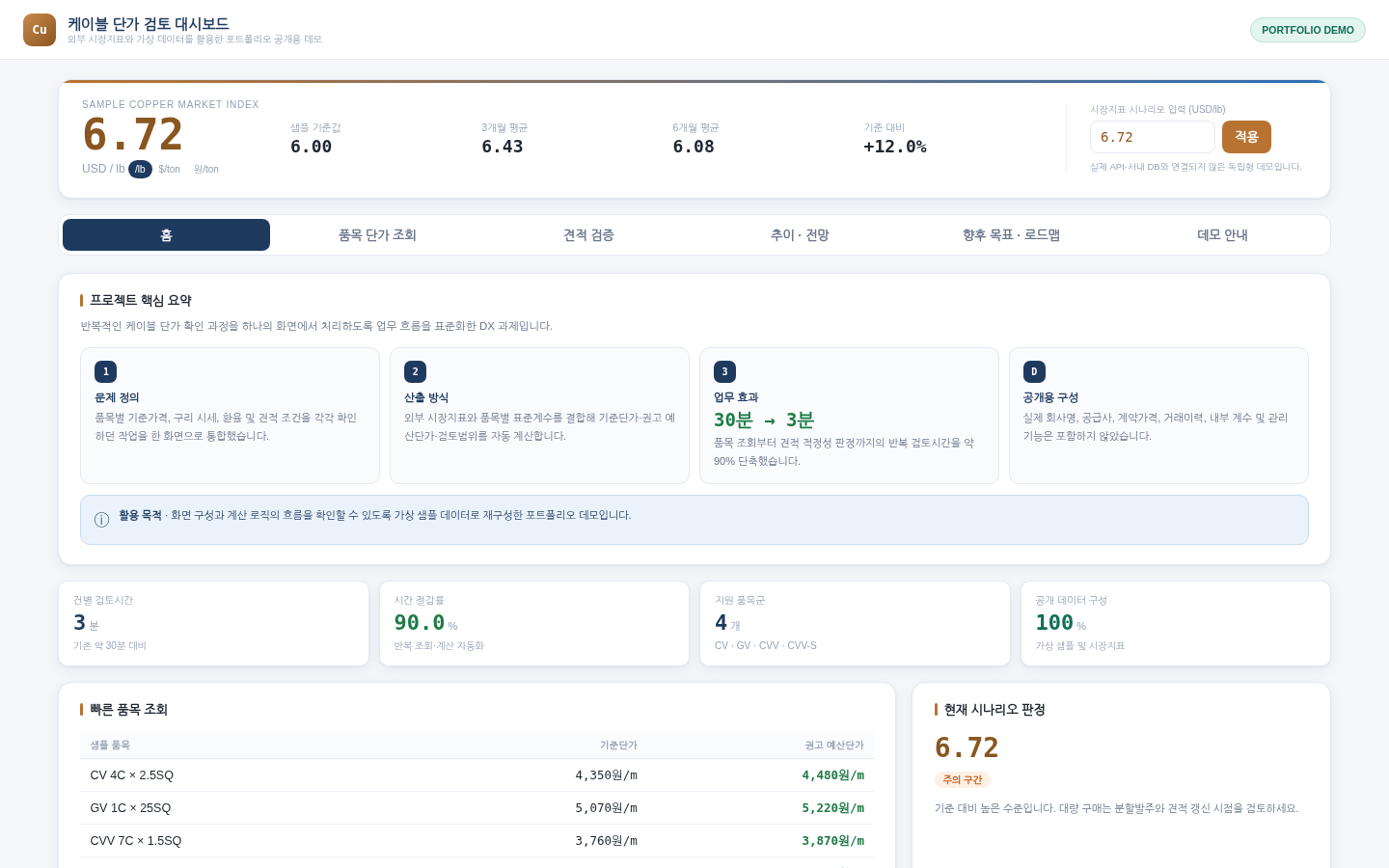Click the 시간 절감률 90.0% stat card
Screen dimensions: 1389x868
534,623
